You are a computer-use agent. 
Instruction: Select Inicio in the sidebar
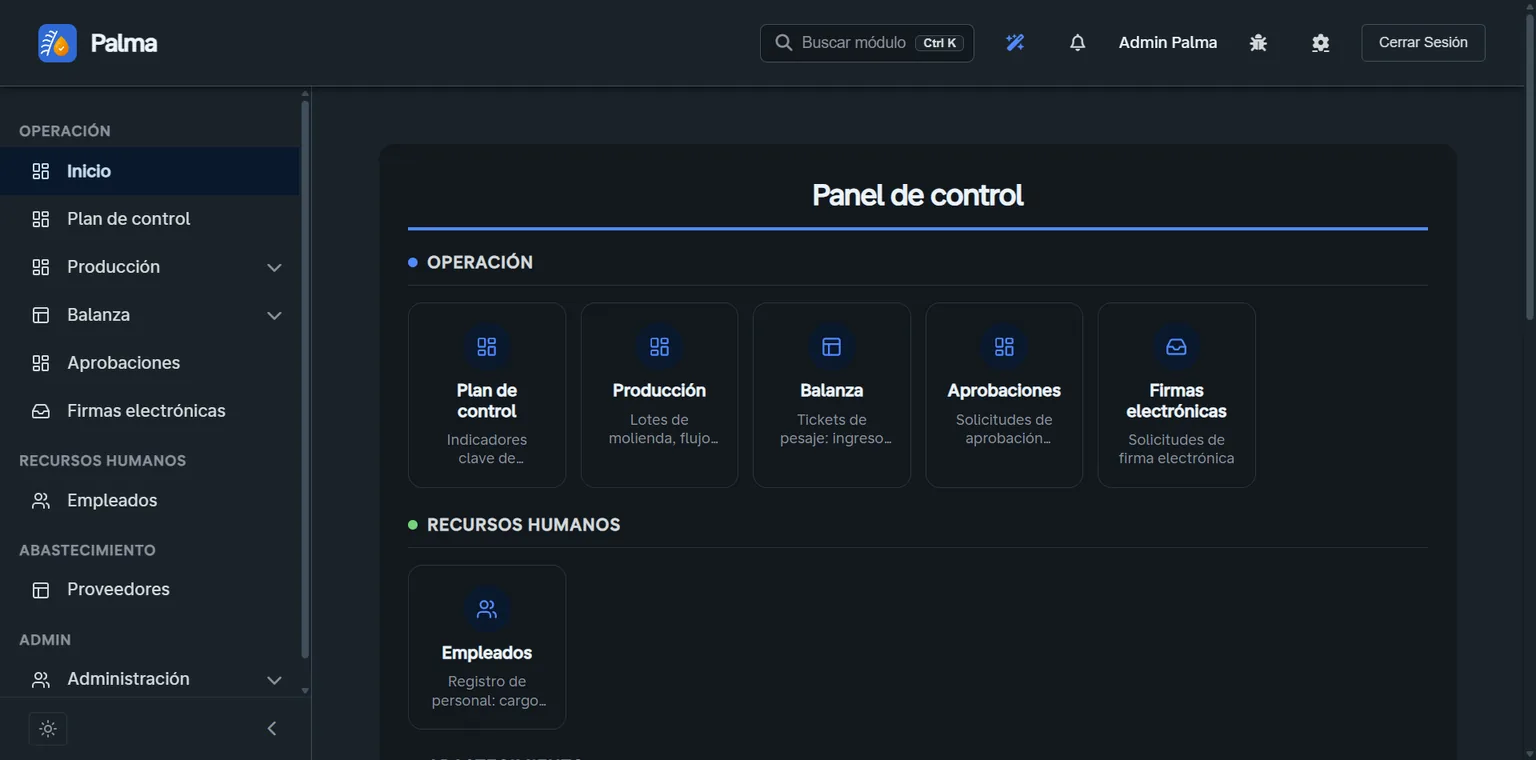(x=150, y=171)
